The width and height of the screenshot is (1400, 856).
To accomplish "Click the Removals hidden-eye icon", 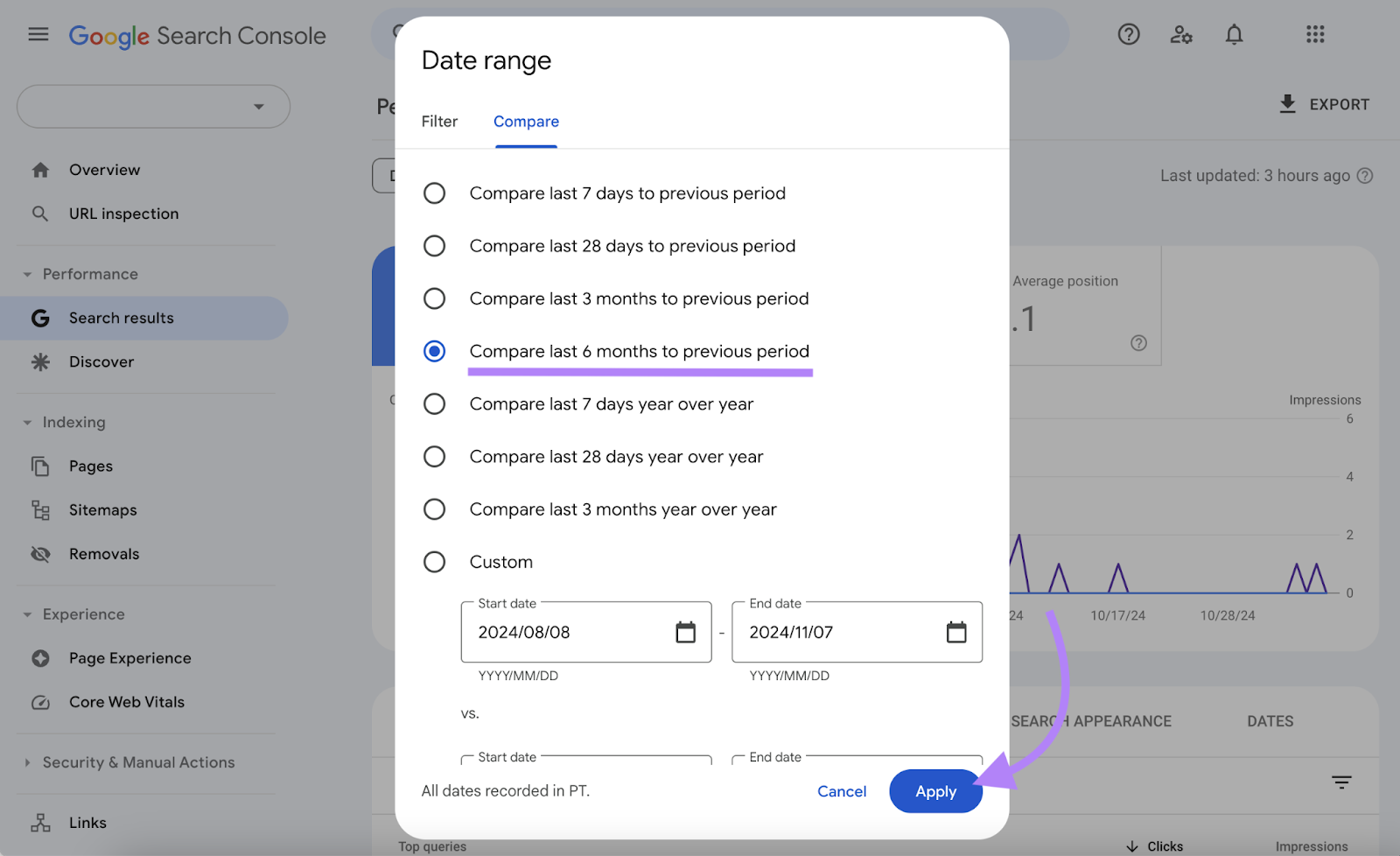I will (x=40, y=553).
